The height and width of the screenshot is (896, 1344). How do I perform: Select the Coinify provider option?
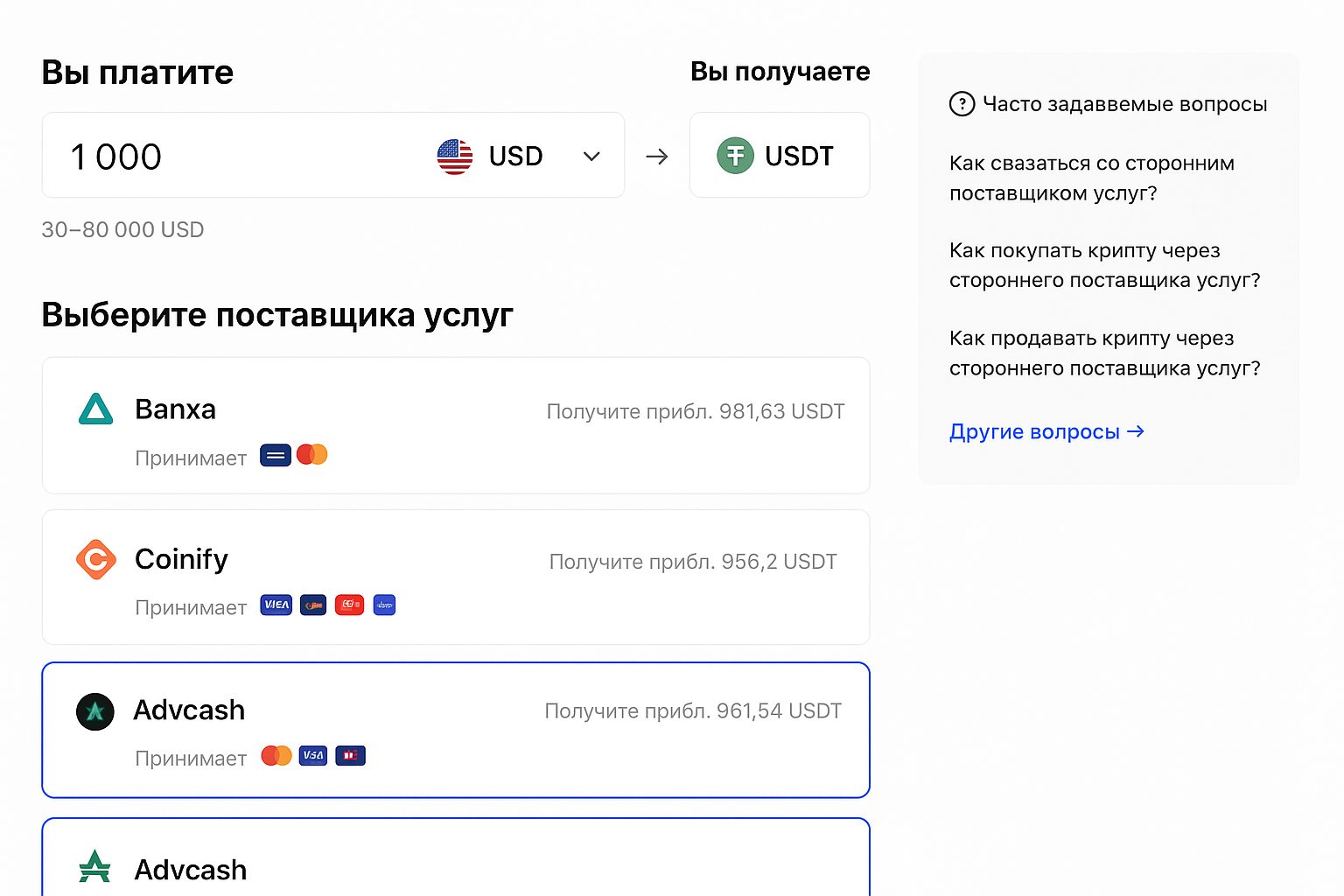[x=455, y=577]
